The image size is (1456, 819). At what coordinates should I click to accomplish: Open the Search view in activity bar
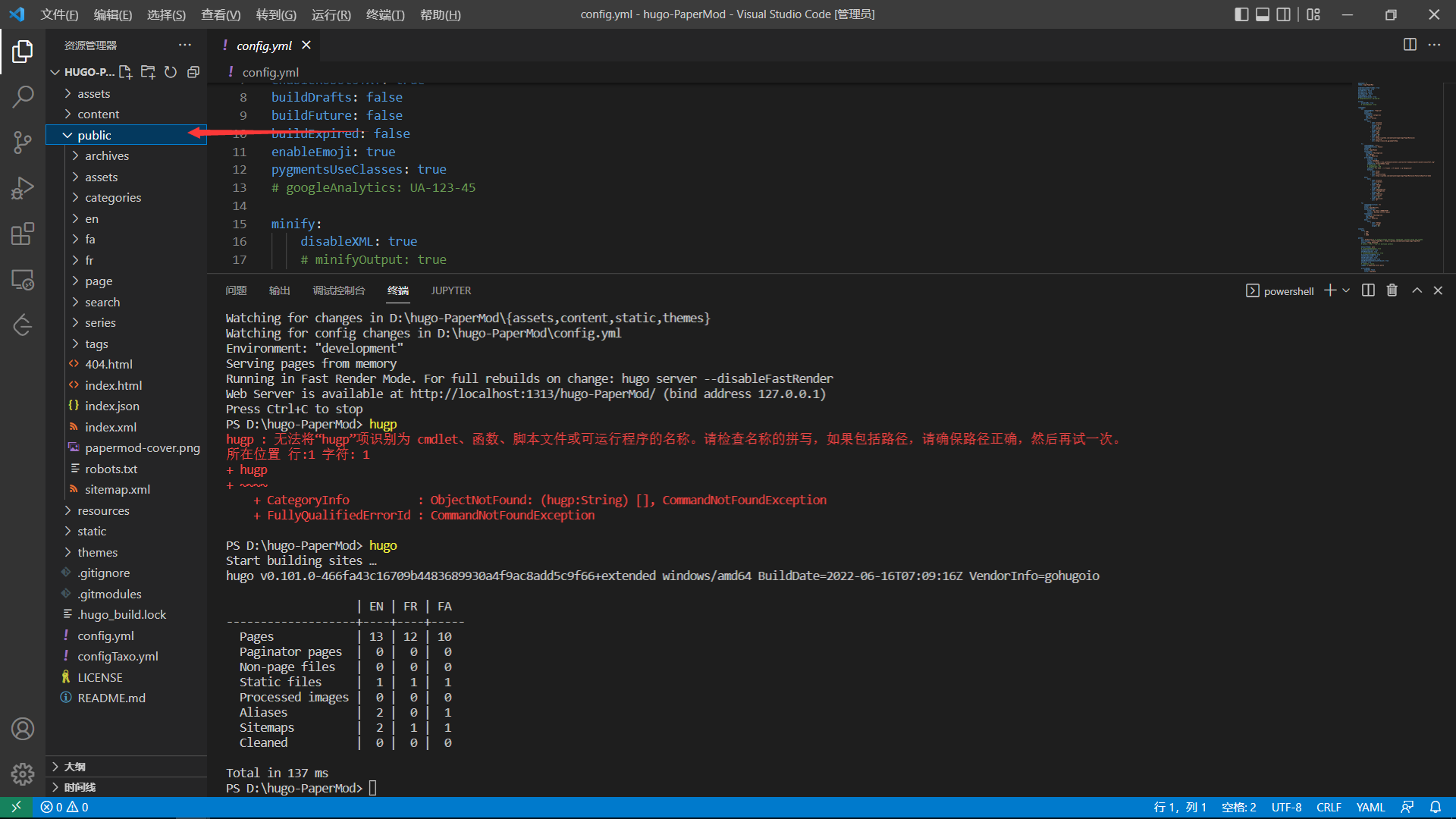coord(23,96)
